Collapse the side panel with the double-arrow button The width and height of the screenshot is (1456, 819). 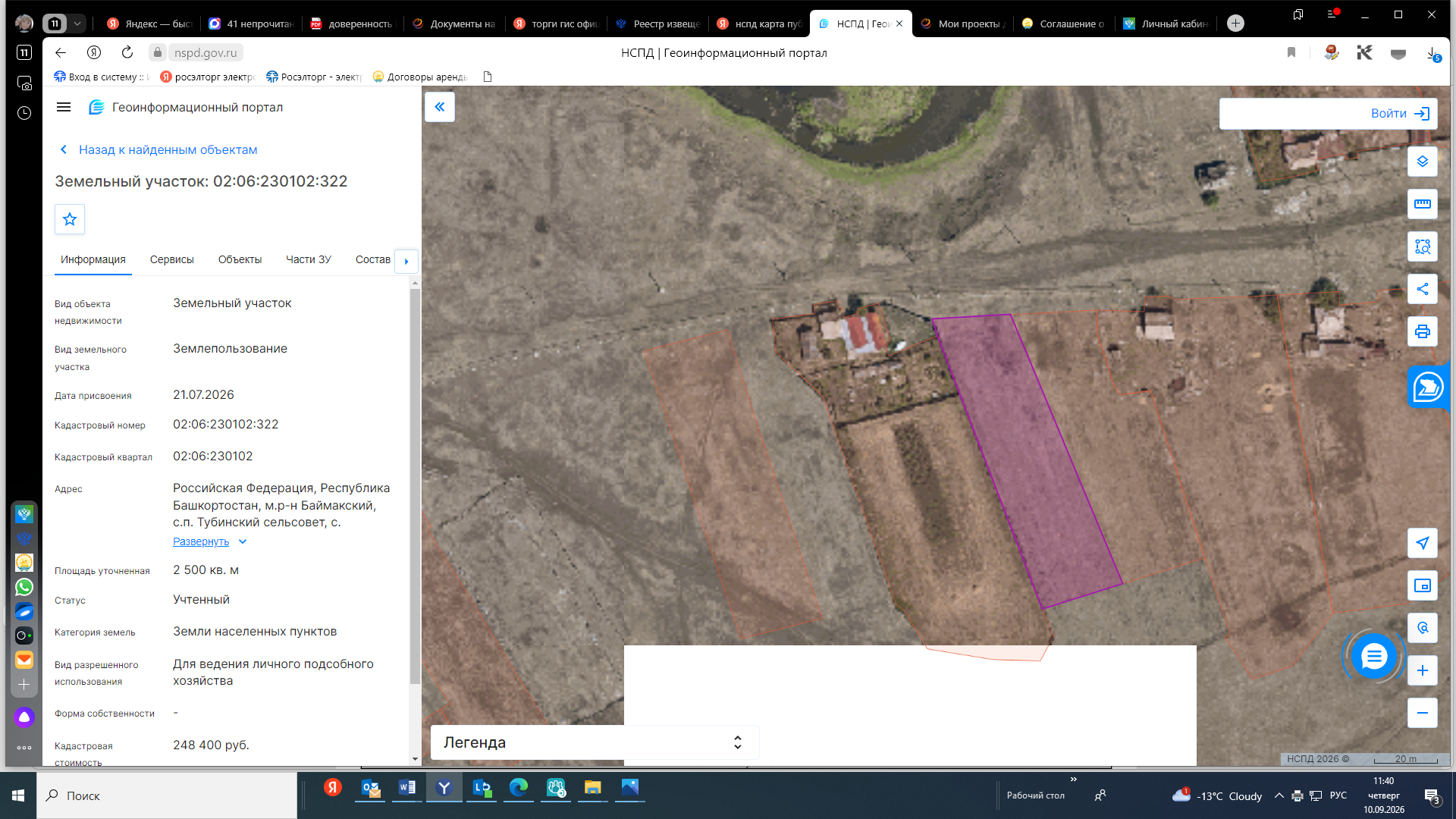point(440,107)
